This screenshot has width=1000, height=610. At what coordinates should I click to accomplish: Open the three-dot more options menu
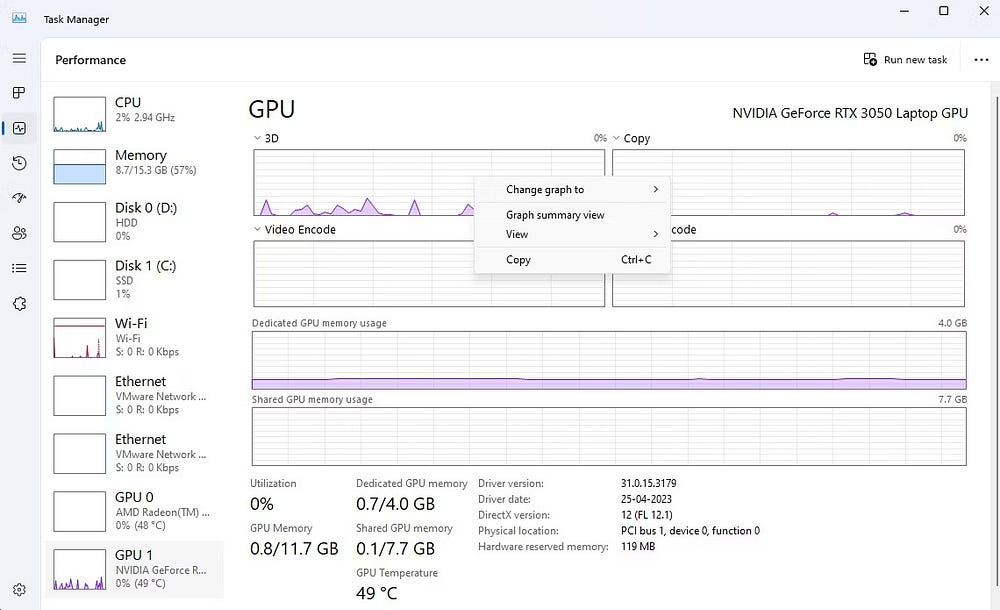(x=981, y=59)
